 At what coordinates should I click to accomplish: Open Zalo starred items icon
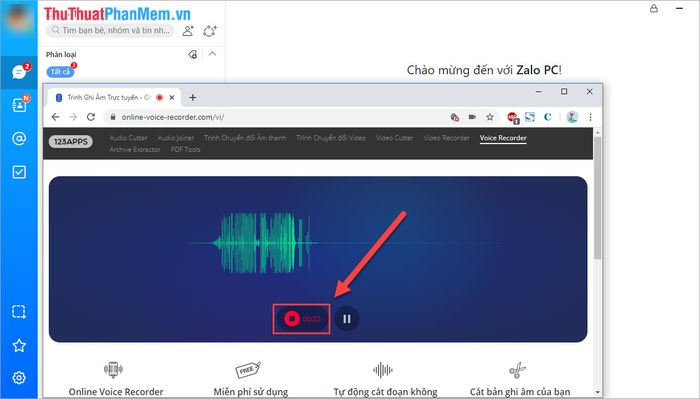19,345
